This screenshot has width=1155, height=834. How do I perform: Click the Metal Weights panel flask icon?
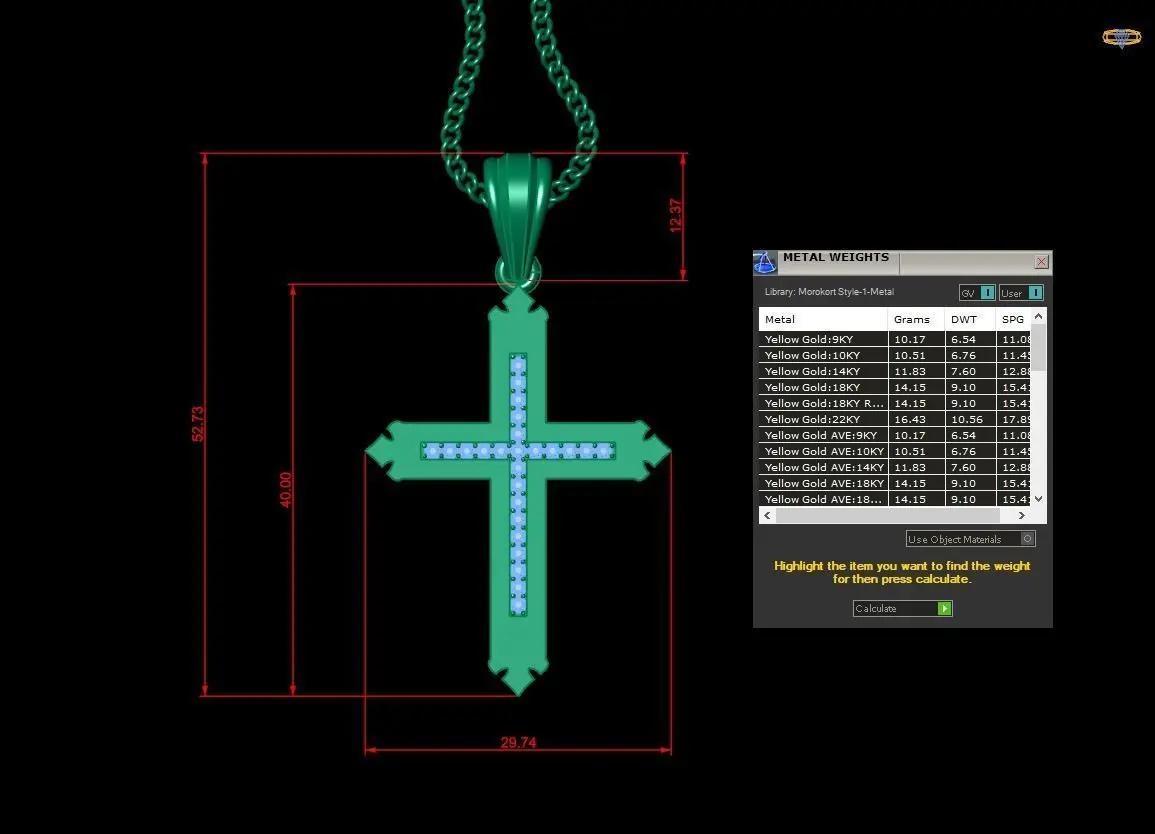(x=765, y=262)
